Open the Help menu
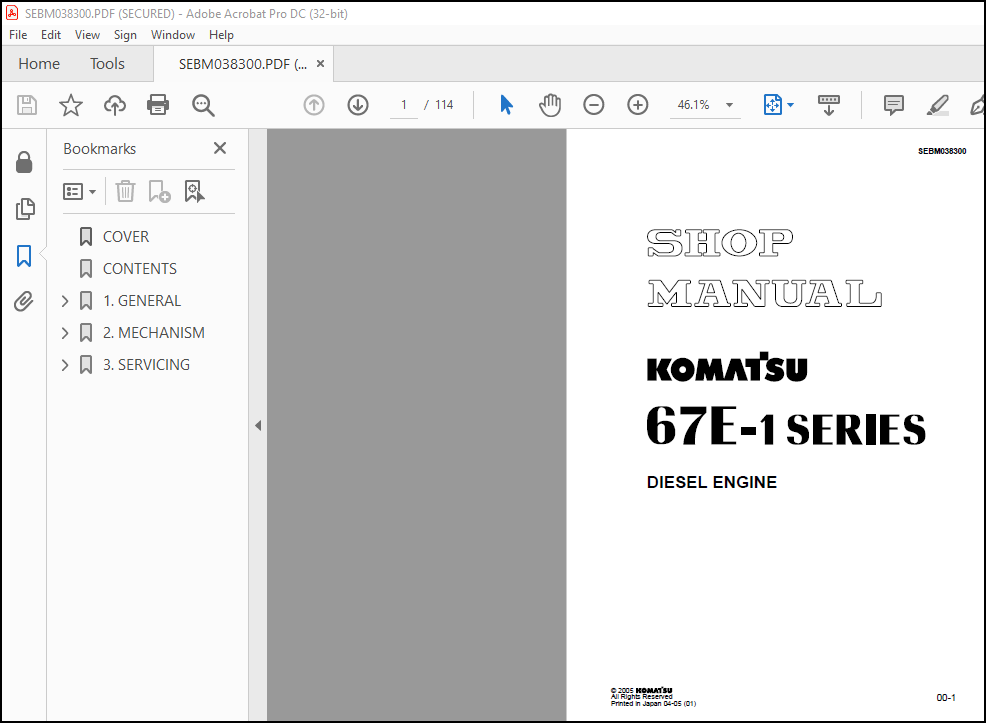Screen dimensions: 986x723 point(221,35)
